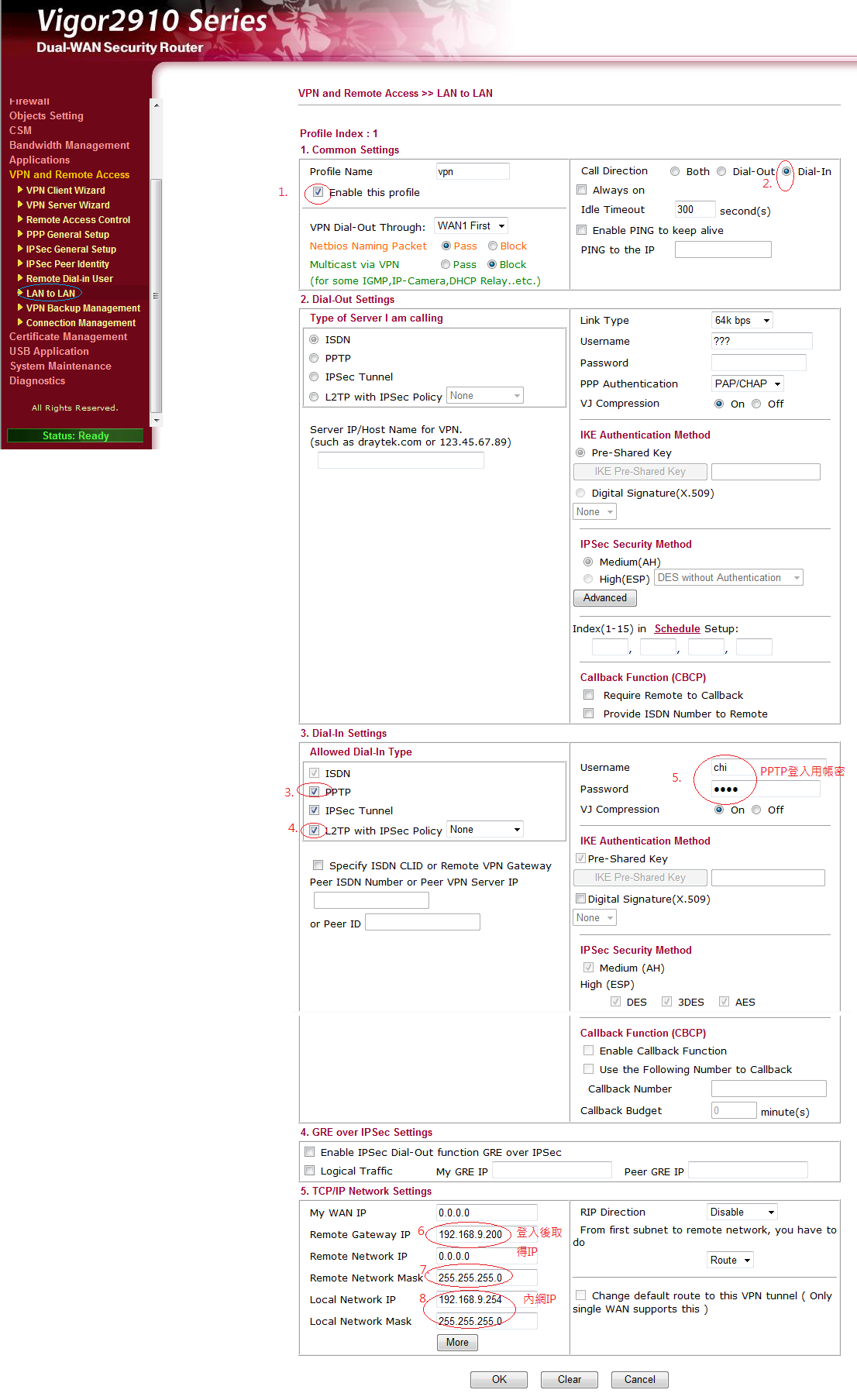Select Both call direction
This screenshot has height=1400, width=857.
point(675,172)
